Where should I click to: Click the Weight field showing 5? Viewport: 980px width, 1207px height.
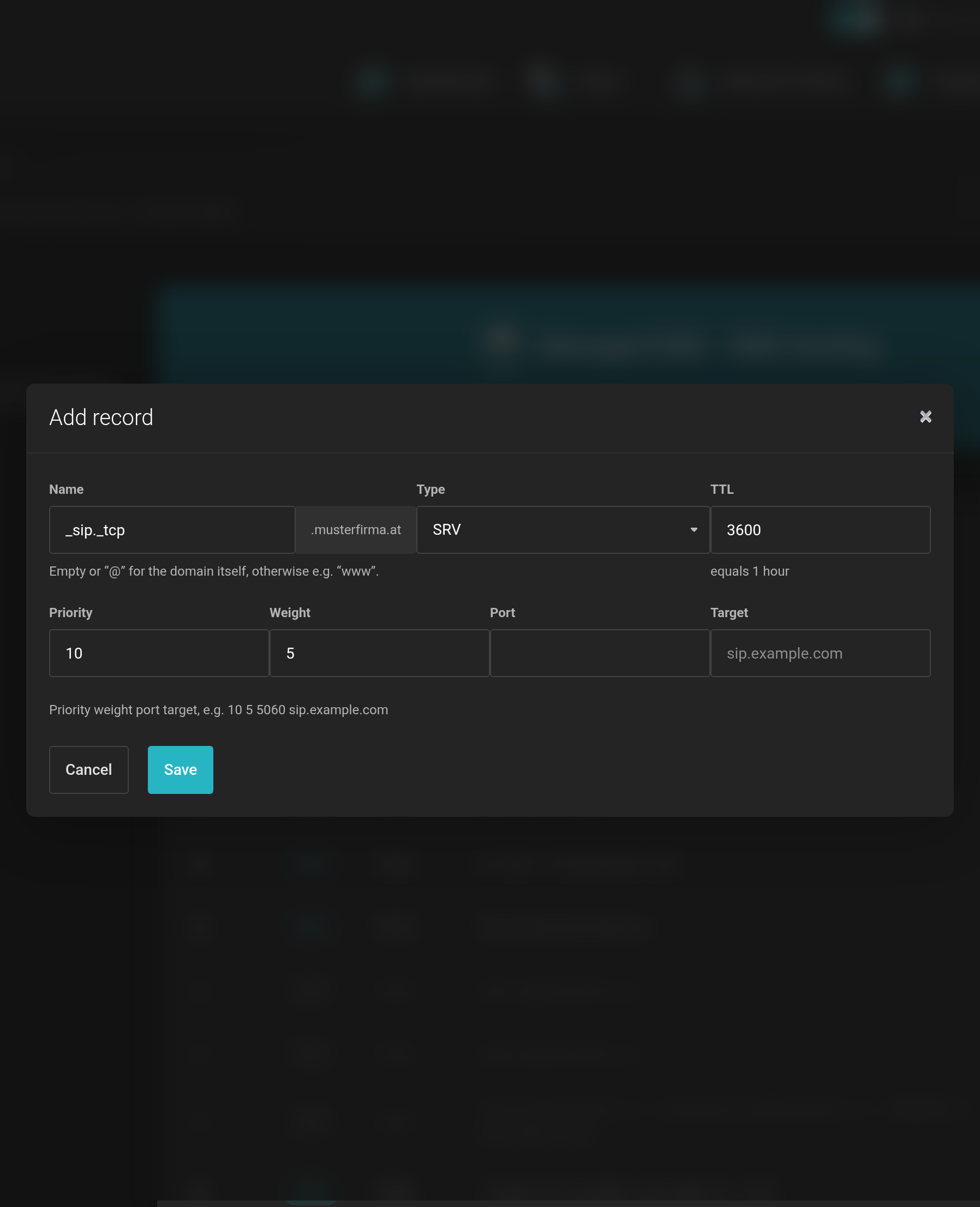(x=379, y=653)
